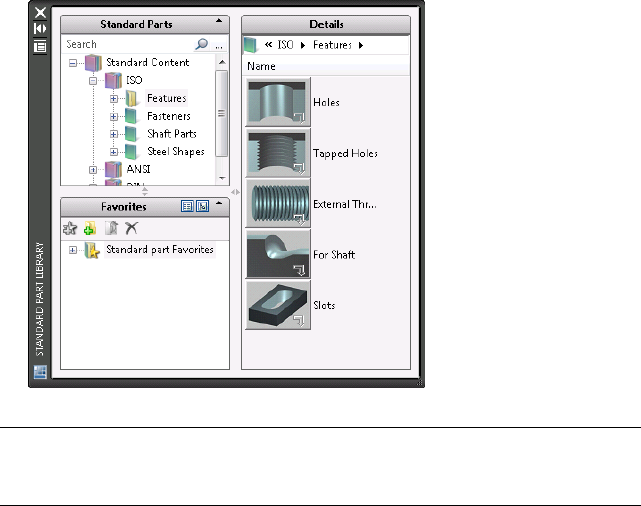641x506 pixels.
Task: Click the tree scrollbar thumb
Action: tap(221, 114)
